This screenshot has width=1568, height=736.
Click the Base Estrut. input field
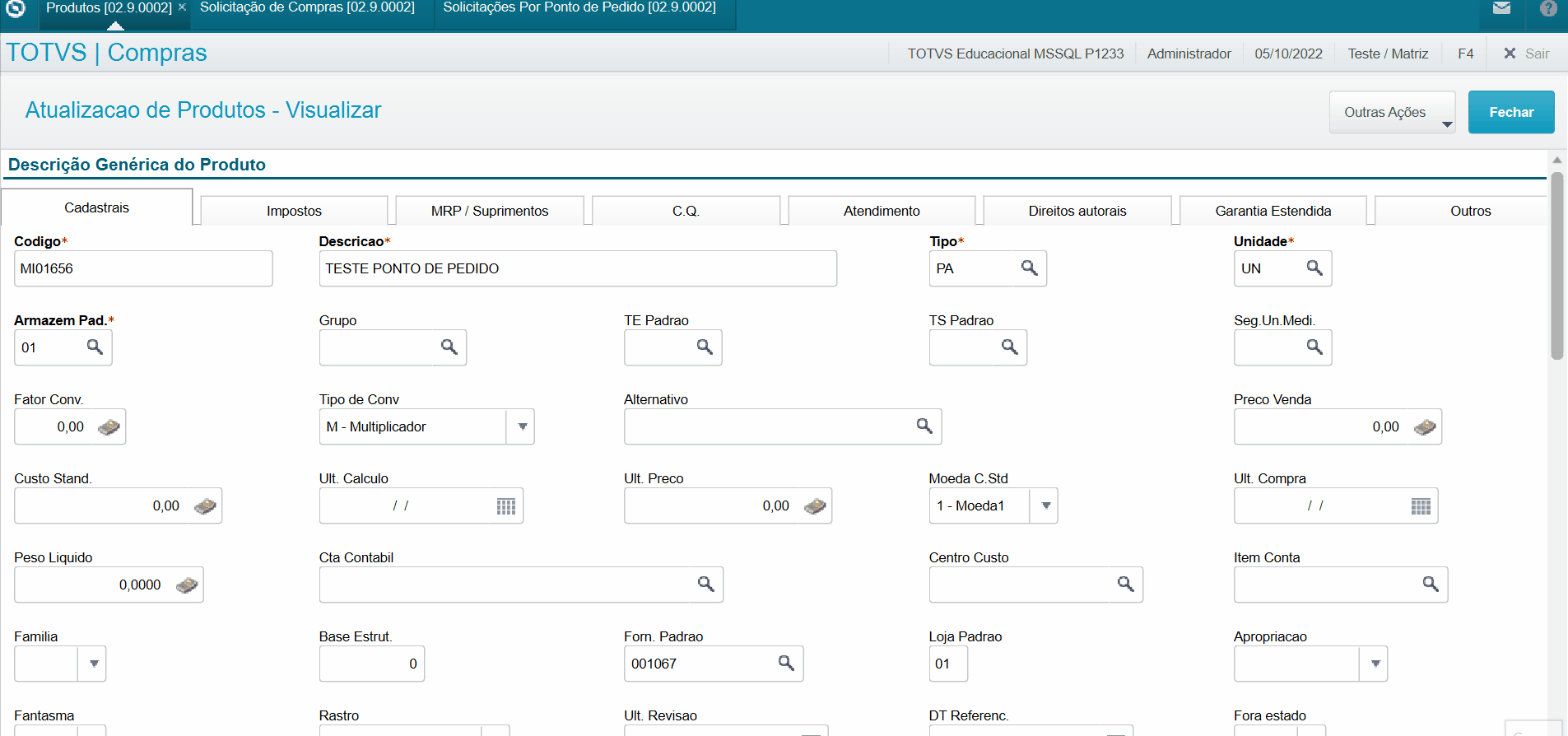point(372,664)
